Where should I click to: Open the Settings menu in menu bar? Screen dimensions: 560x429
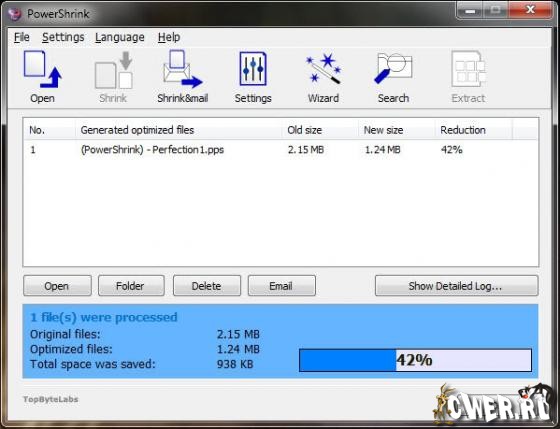tap(63, 37)
